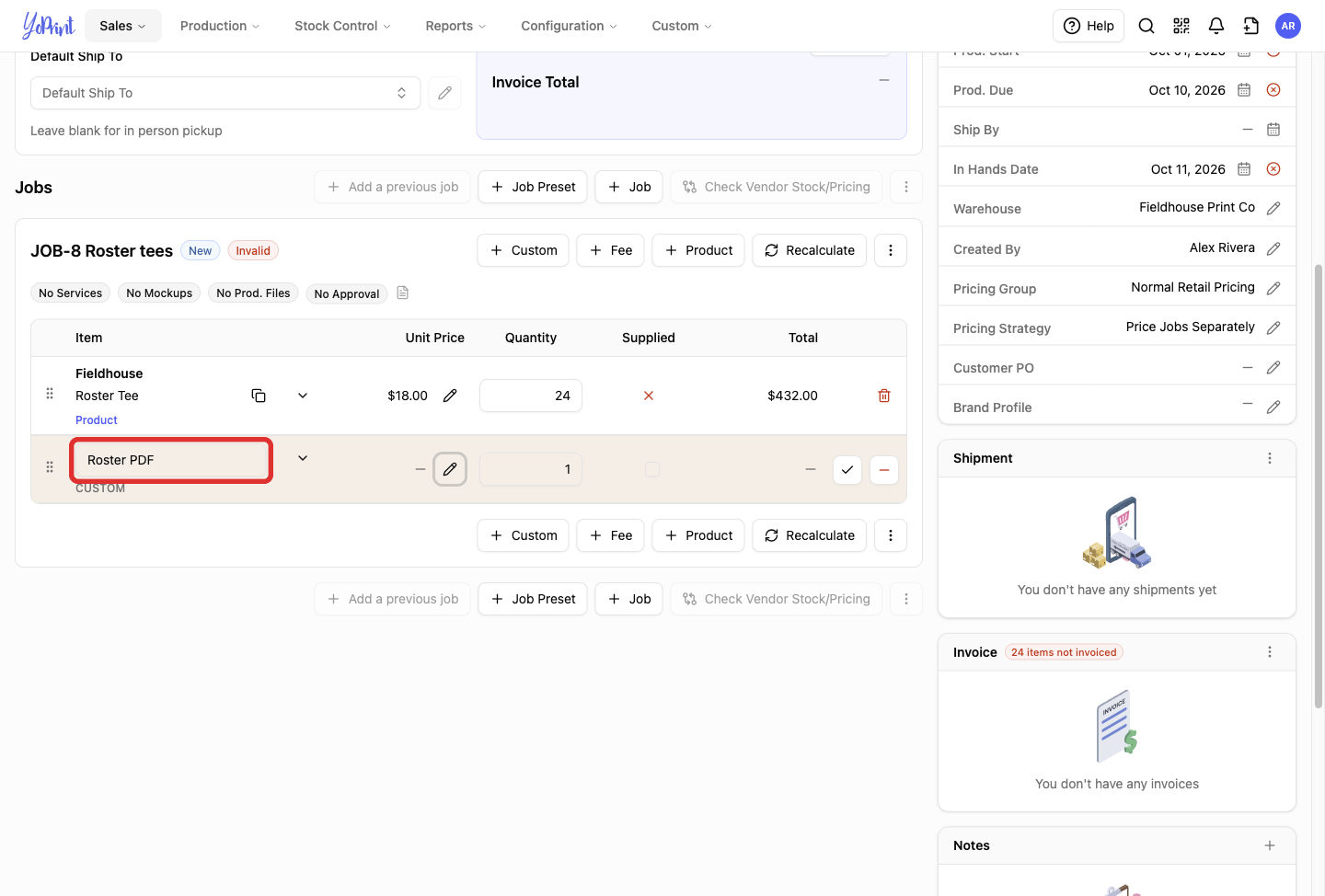Click Recalculate beside the JOB-8 title
Image resolution: width=1325 pixels, height=896 pixels.
point(809,250)
